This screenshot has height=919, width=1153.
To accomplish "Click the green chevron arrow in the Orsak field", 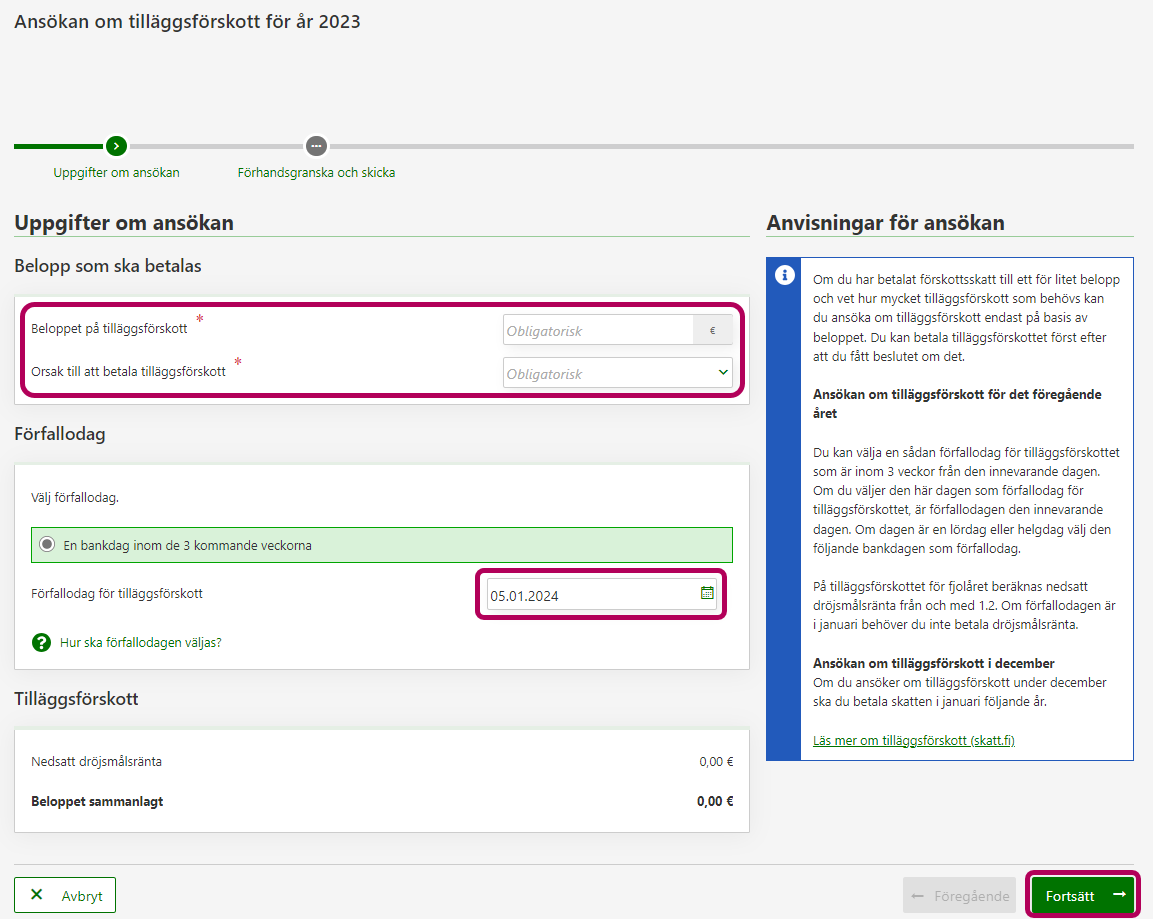I will (723, 373).
